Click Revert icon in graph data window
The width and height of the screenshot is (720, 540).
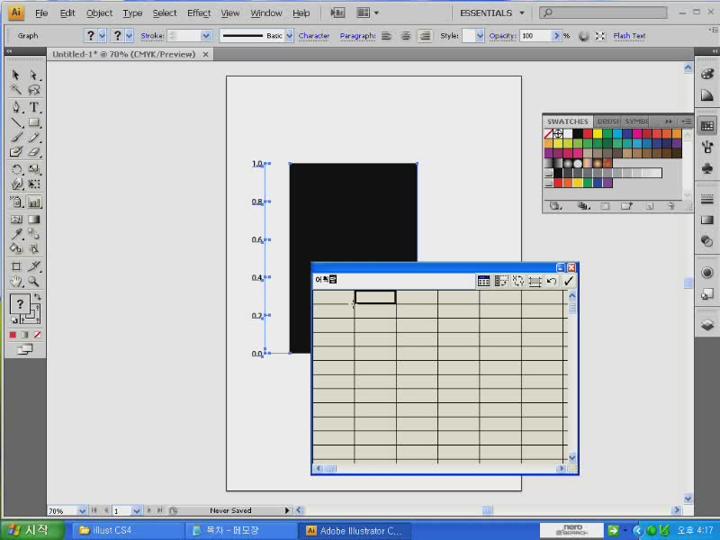551,281
